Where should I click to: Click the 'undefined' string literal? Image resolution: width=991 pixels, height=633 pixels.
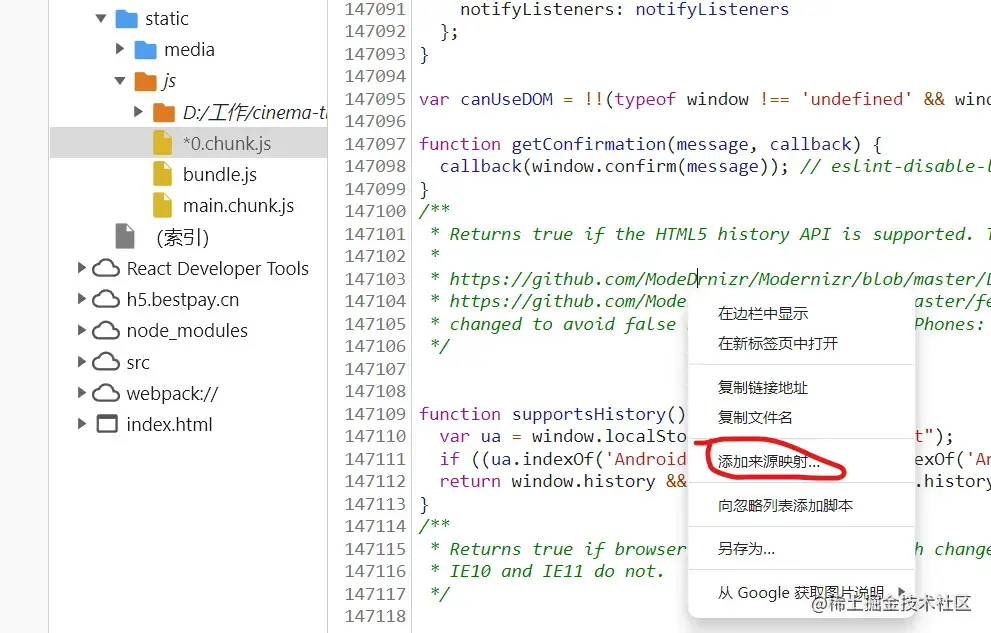(x=856, y=99)
